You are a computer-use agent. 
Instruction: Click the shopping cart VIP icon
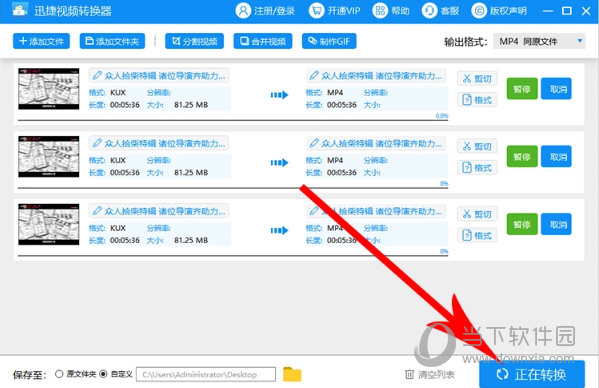[x=316, y=11]
